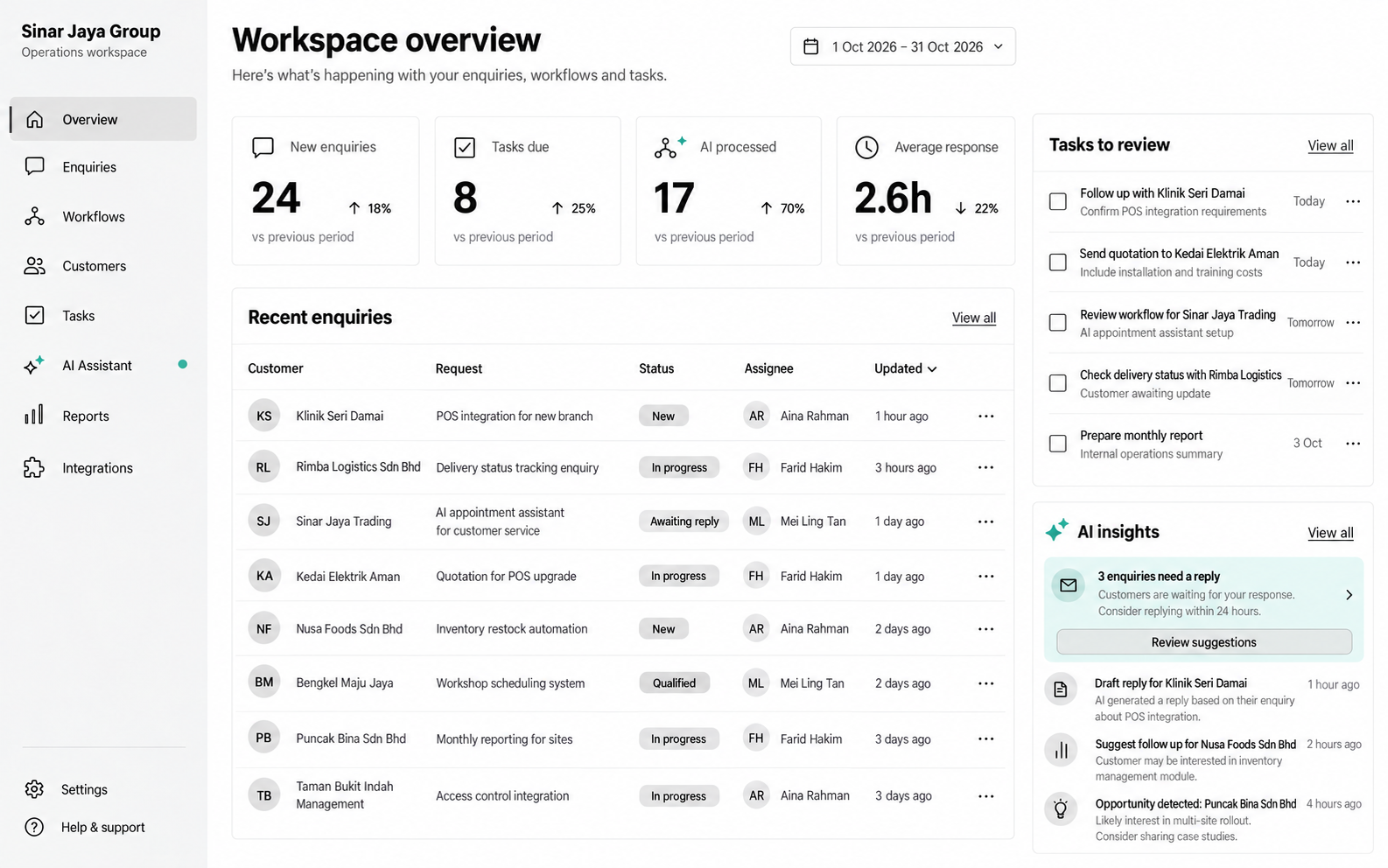Click the bar chart icon beside Suggest follow up insight
Image resolution: width=1388 pixels, height=868 pixels.
[1061, 750]
